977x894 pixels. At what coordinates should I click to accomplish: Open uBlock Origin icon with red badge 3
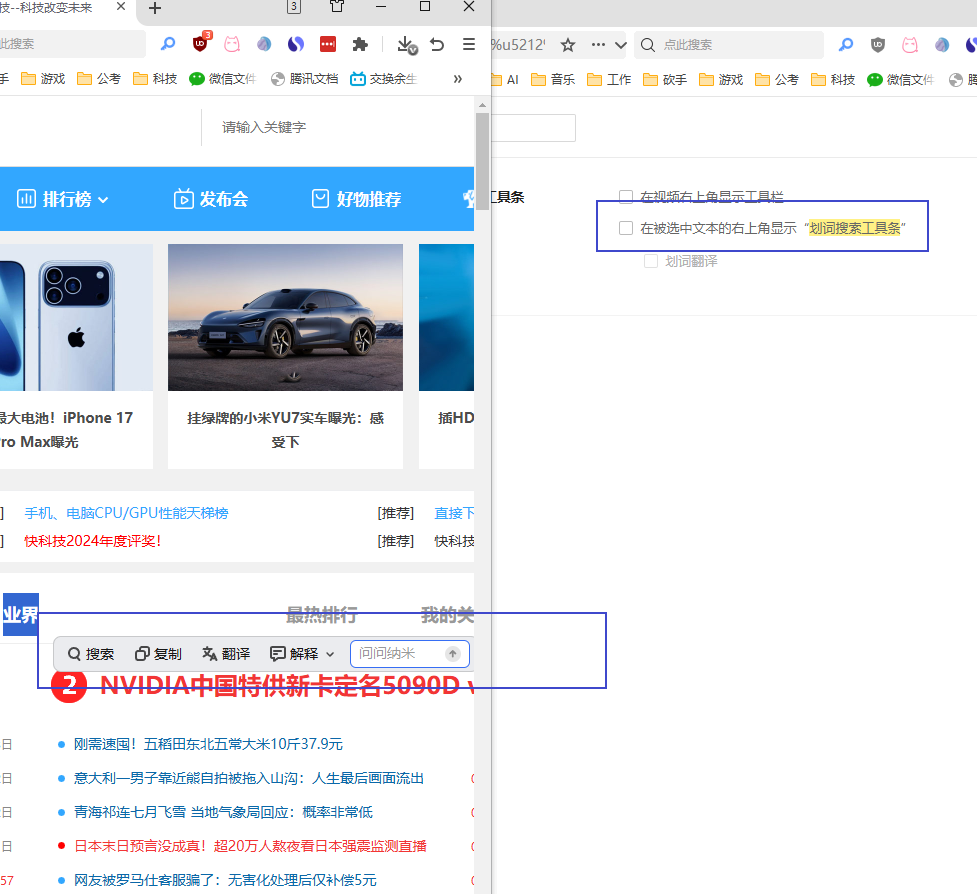tap(201, 44)
